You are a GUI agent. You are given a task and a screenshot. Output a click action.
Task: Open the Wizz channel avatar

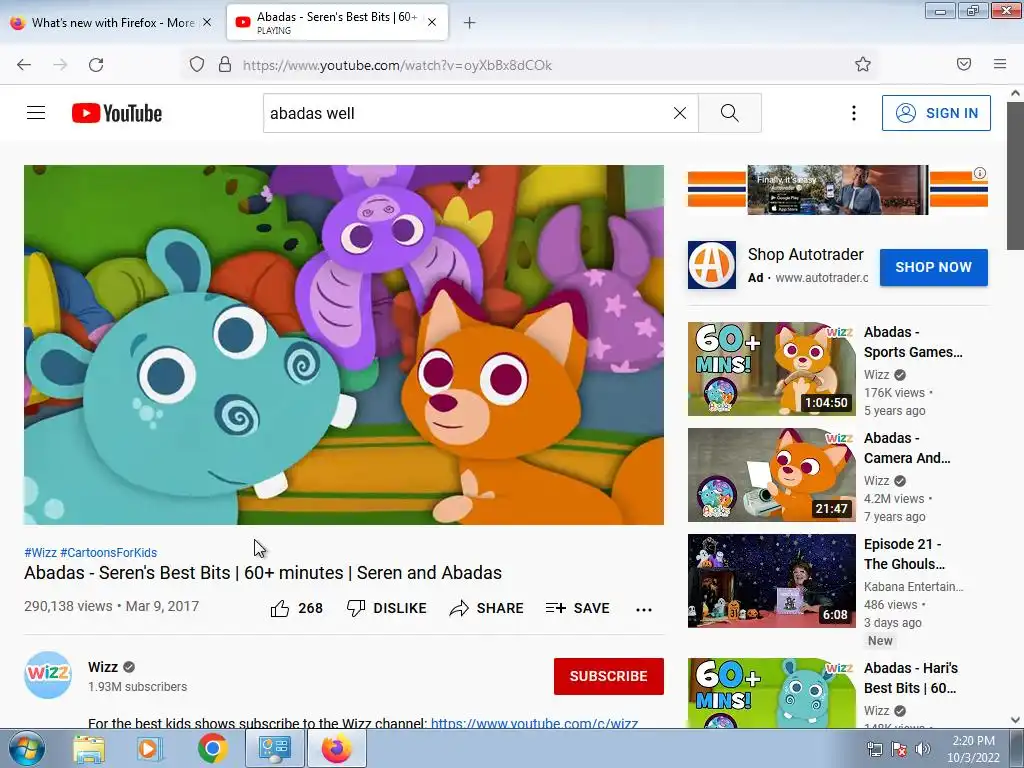(48, 675)
